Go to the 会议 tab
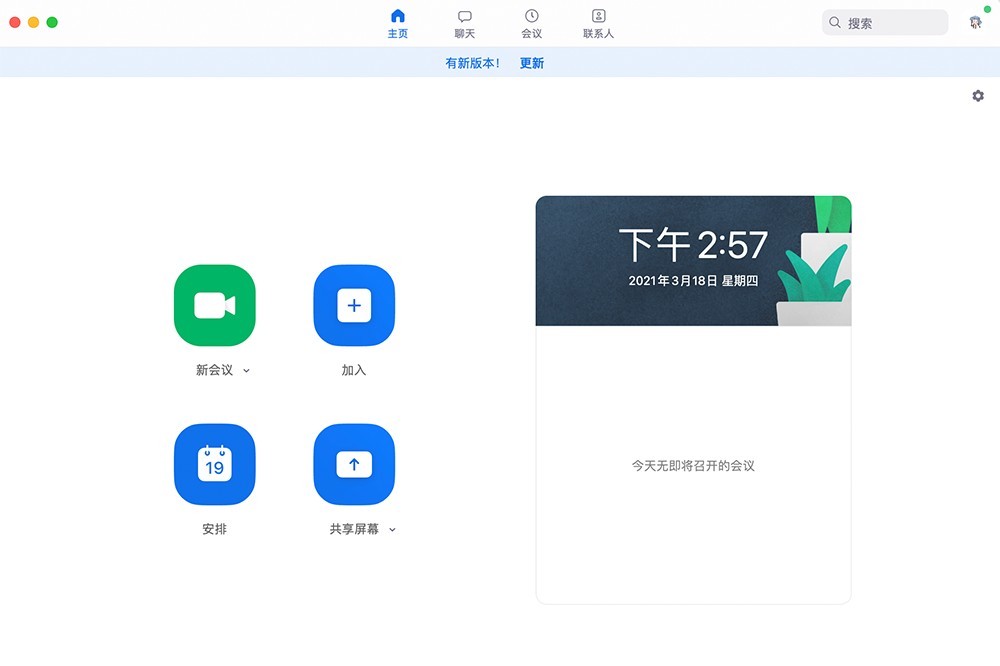This screenshot has height=666, width=1000. [x=531, y=23]
